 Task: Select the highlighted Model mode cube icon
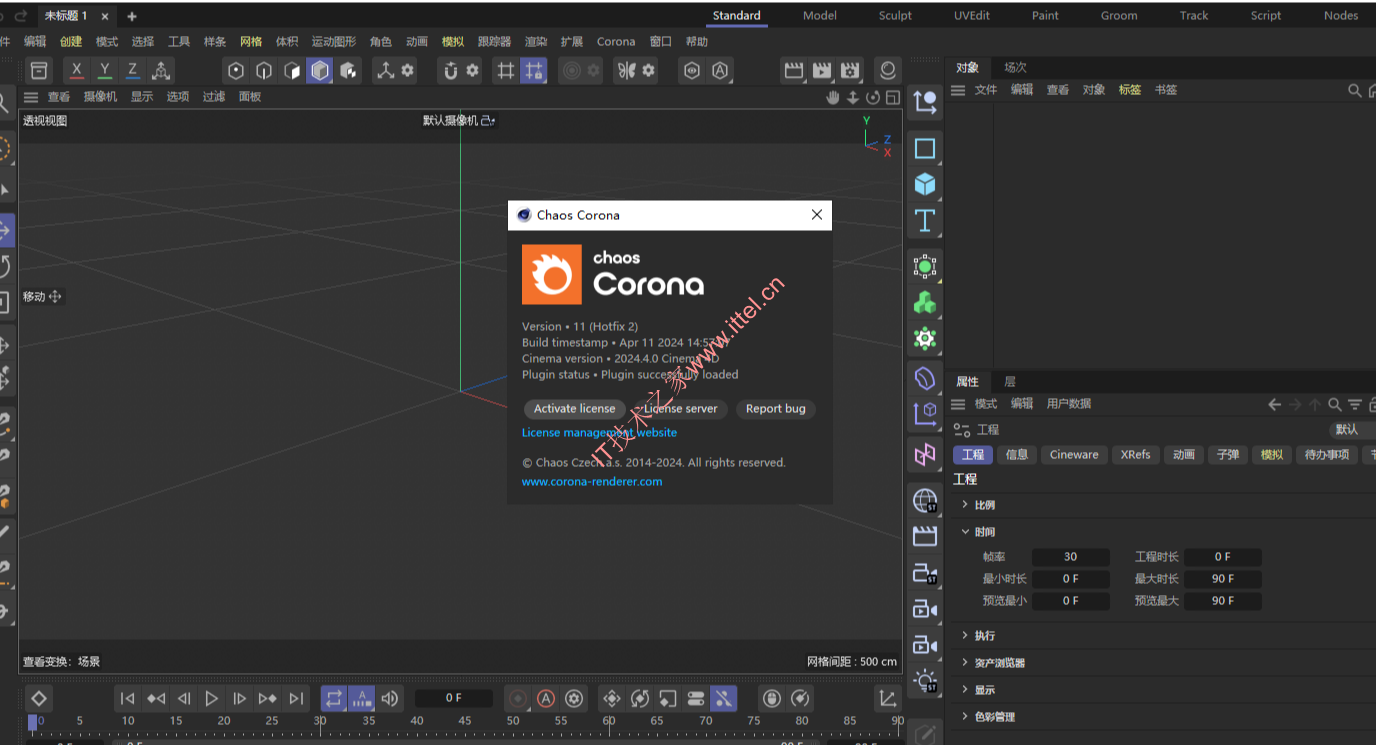click(320, 70)
